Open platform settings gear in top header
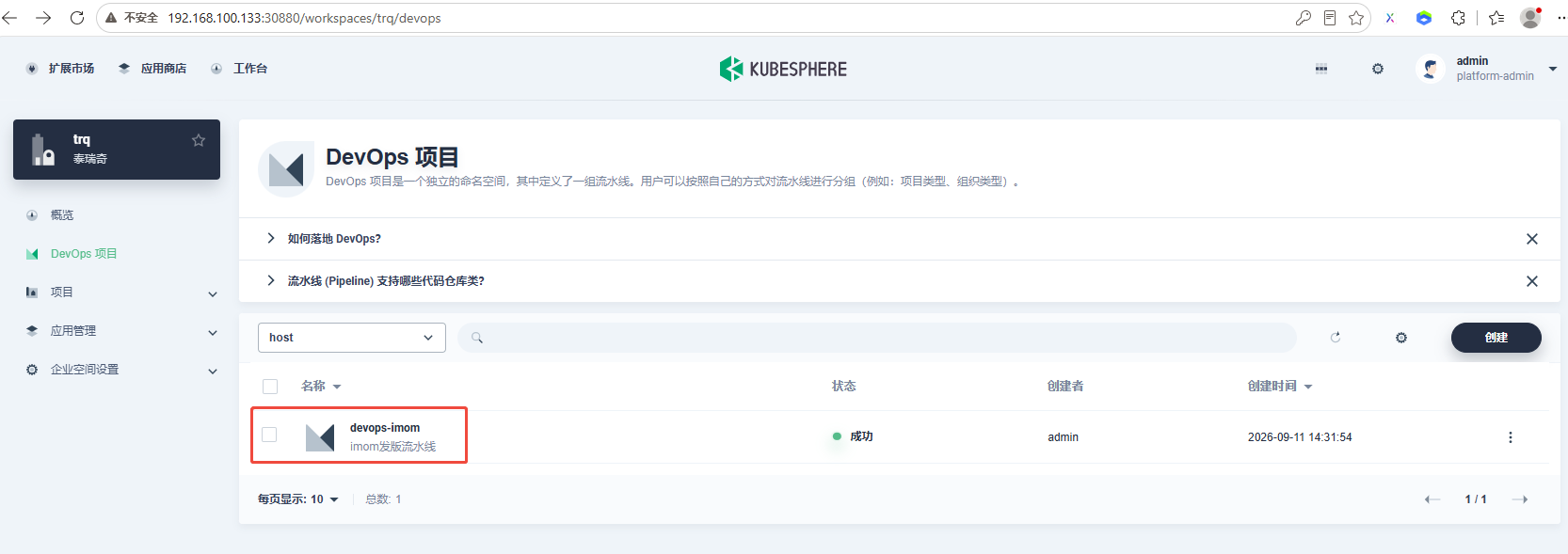Screen dimensions: 1568x554 1378,69
